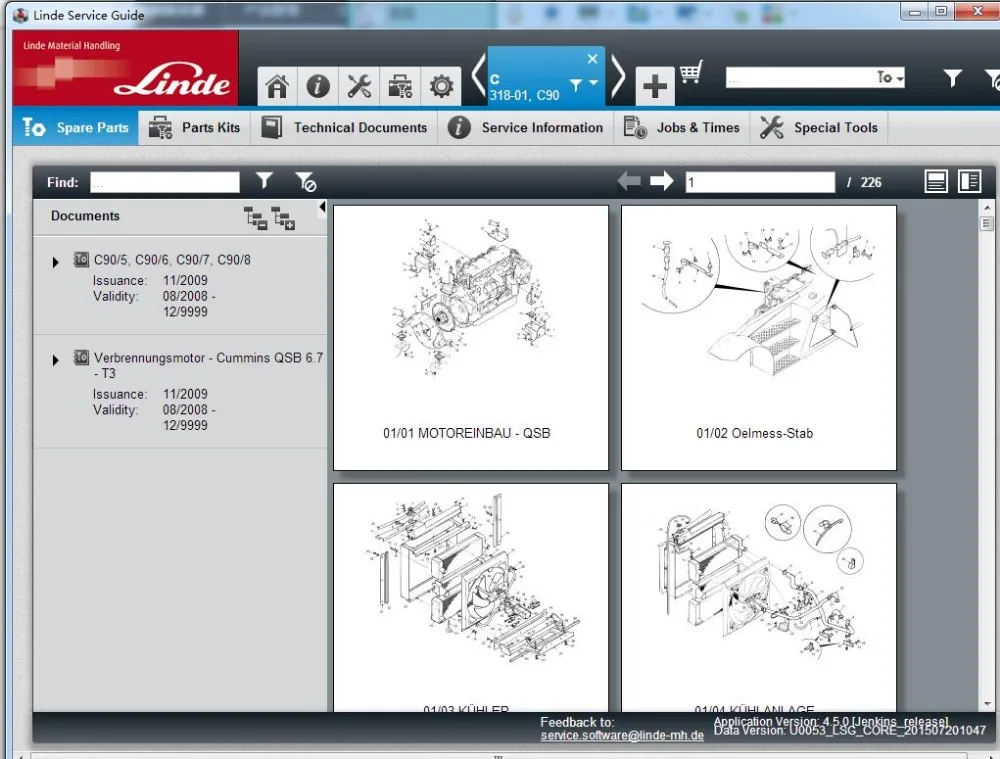Select Verbrennungsmotor - Cummins QSB 6.7 document
Screen dimensions: 1000x759
[x=208, y=365]
